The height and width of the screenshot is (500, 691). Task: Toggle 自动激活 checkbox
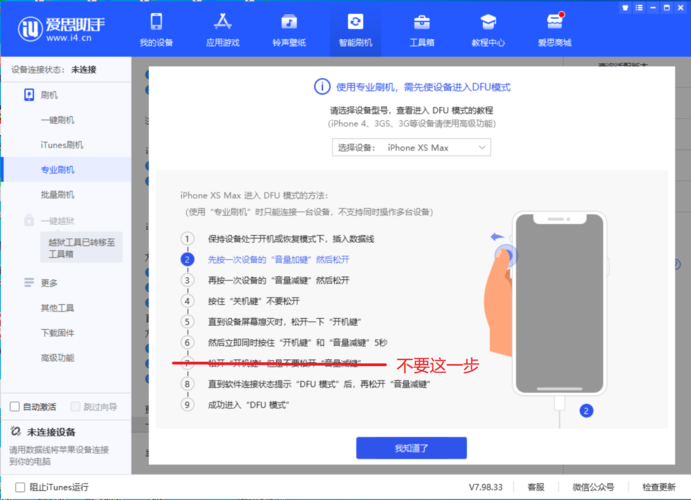click(x=15, y=406)
